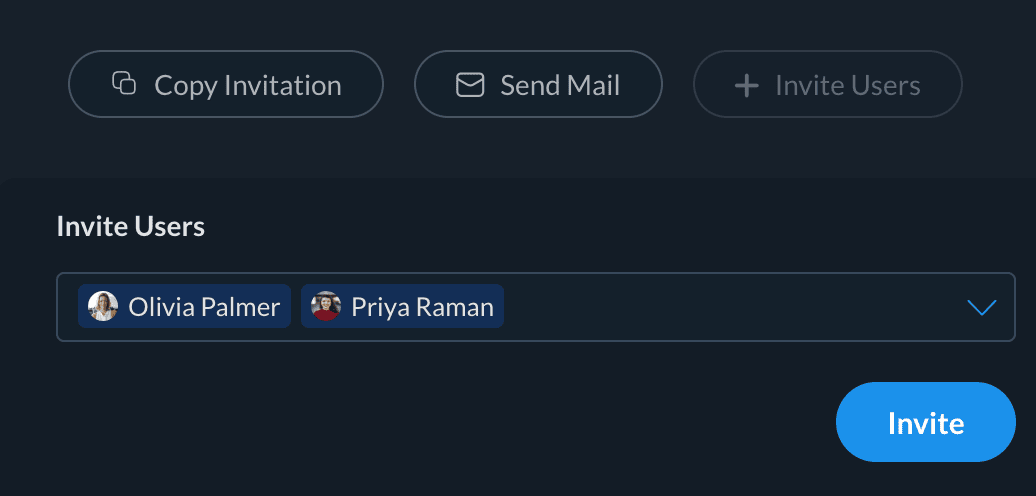Click the copy icon beside Copy Invitation
The height and width of the screenshot is (496, 1036).
click(124, 84)
